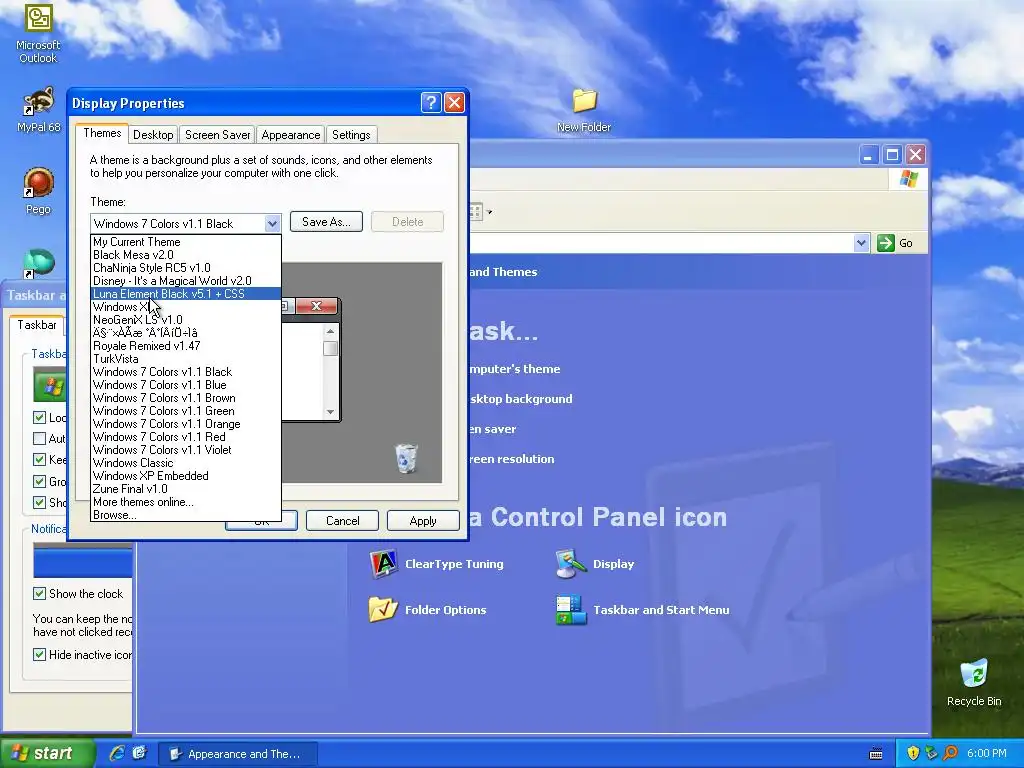Select the MyPal 68 desktop icon
The width and height of the screenshot is (1024, 768).
pos(39,110)
